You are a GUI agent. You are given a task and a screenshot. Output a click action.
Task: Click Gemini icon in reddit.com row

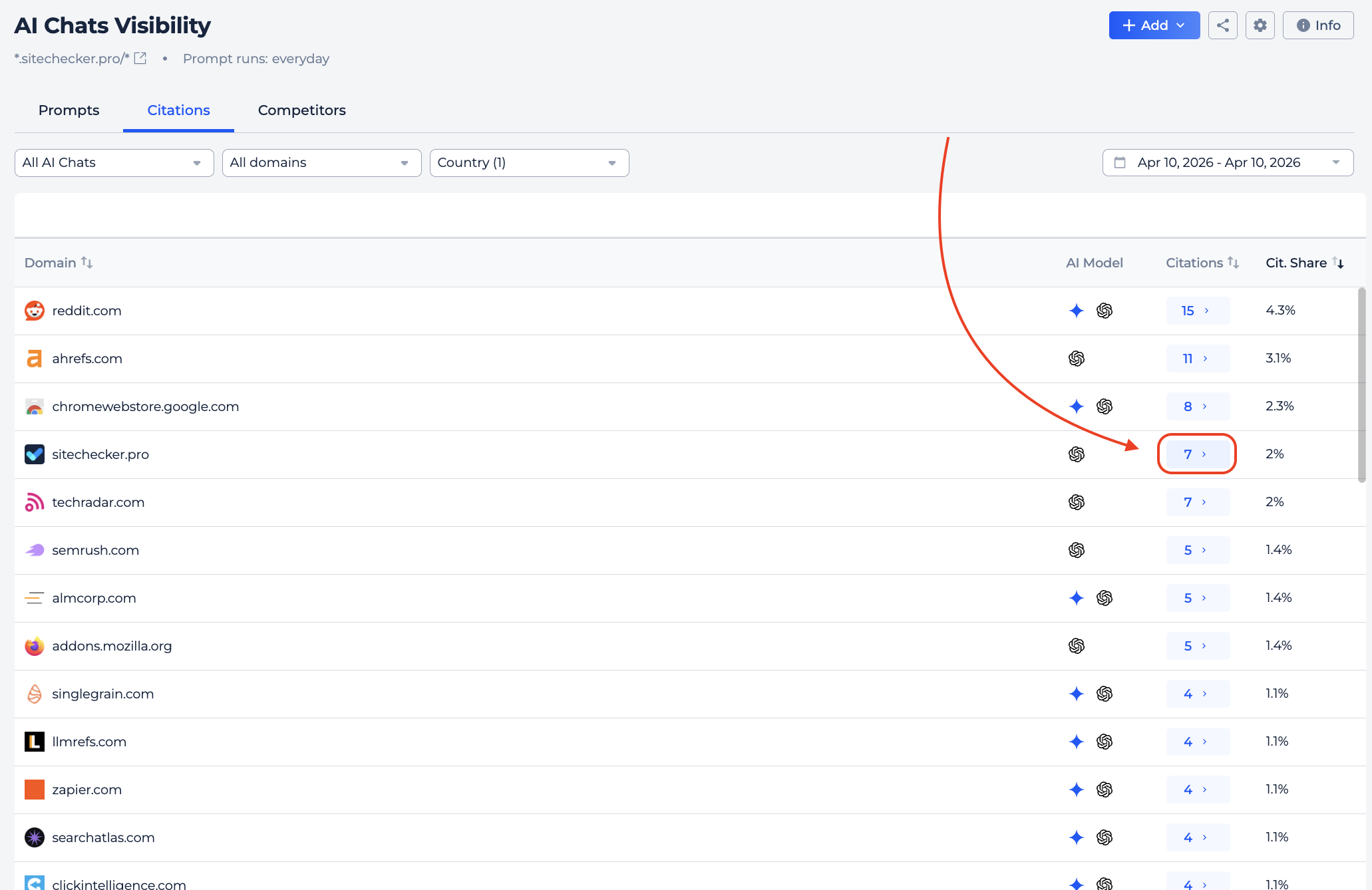[x=1076, y=311]
